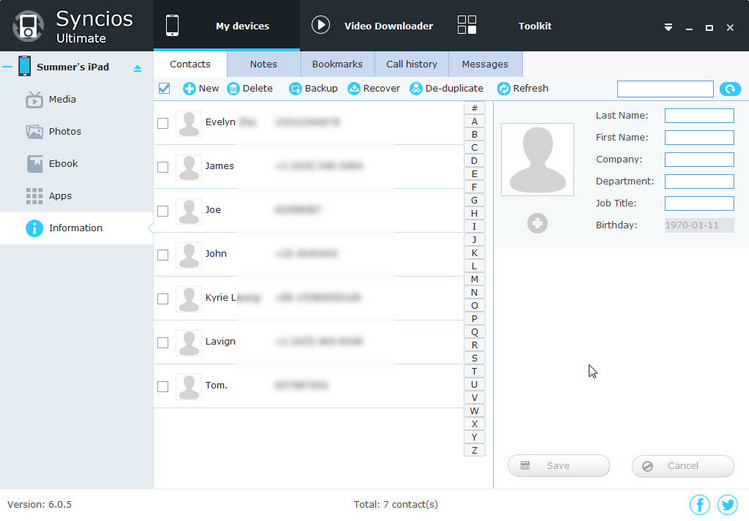Jump to letter T in index
Screen dimensions: 749x521
474,372
